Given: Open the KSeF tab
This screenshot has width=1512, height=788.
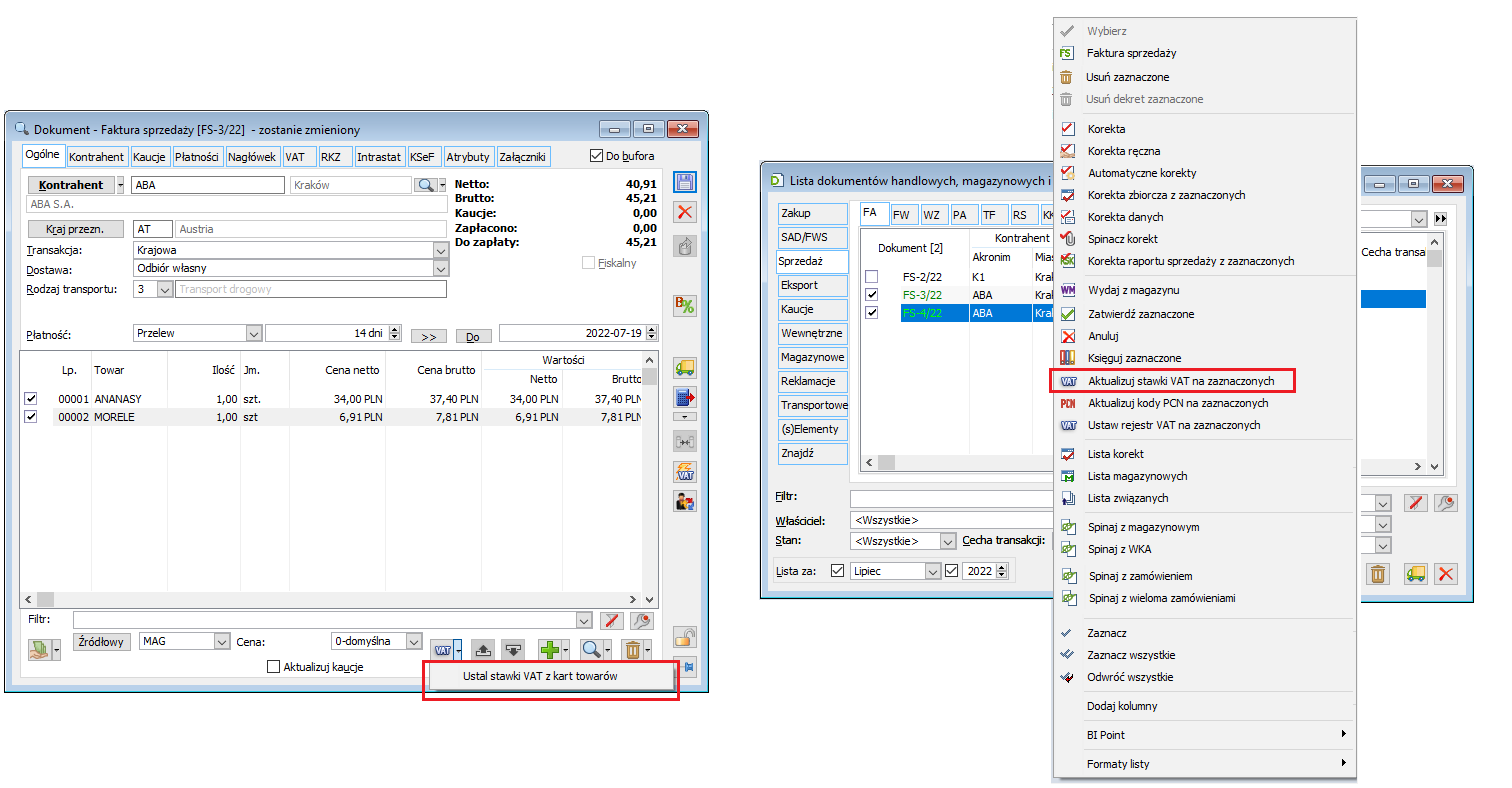Looking at the screenshot, I should click(423, 157).
